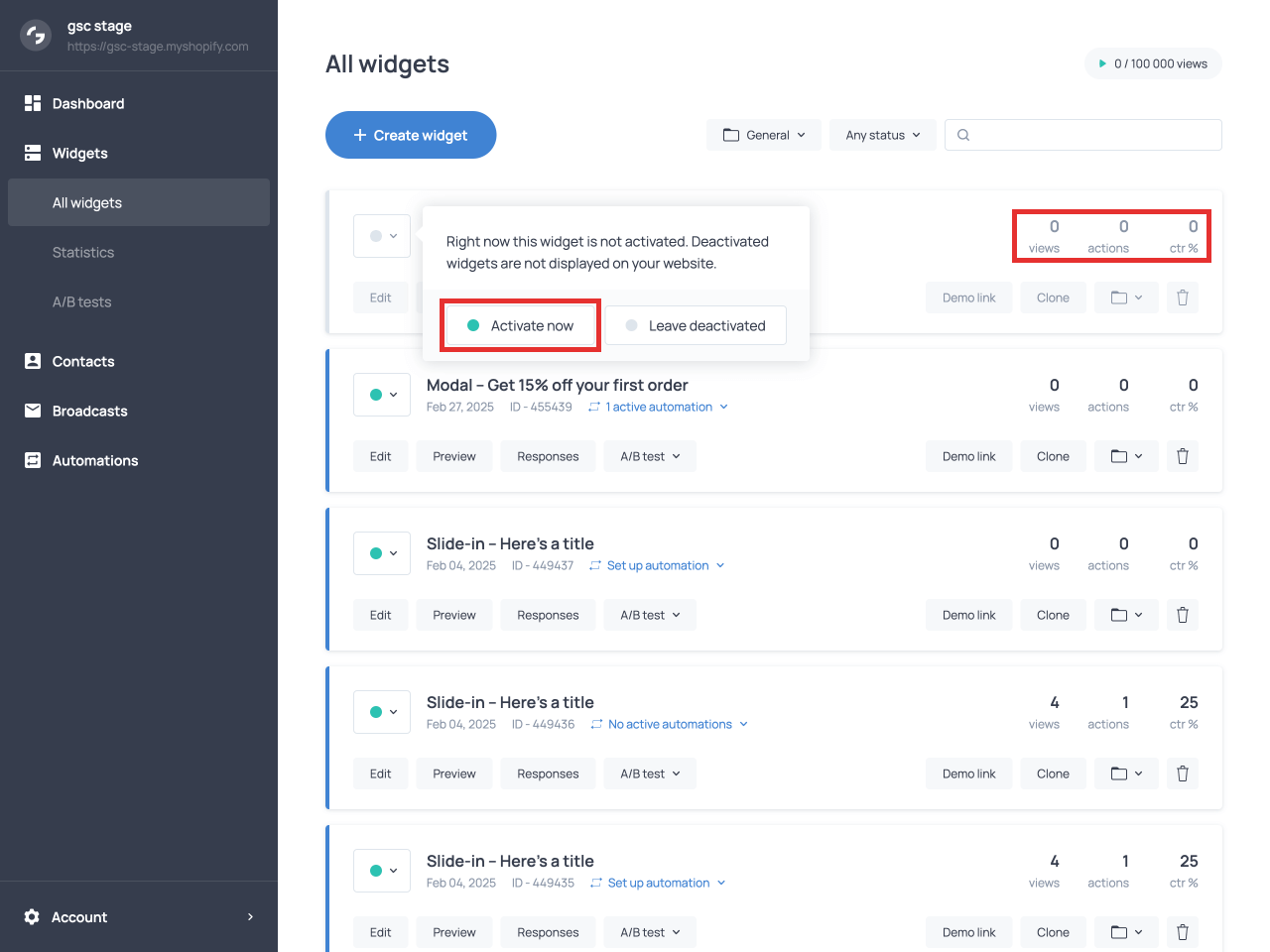
Task: Delete the Modal 15% off widget
Action: [x=1182, y=456]
